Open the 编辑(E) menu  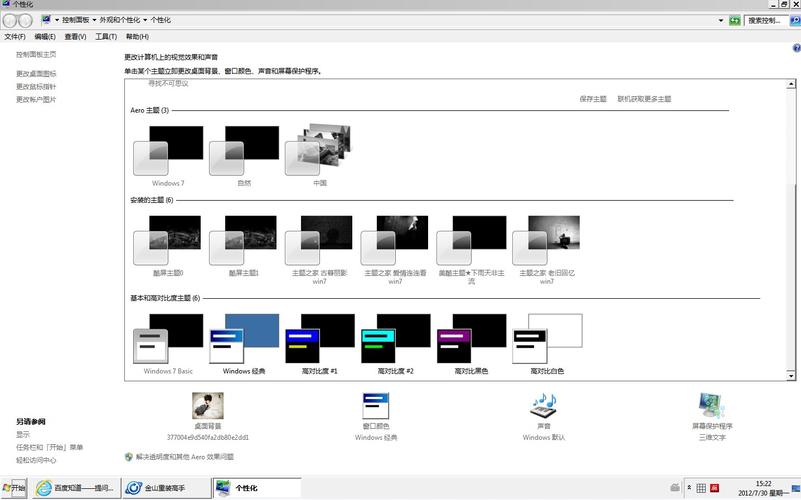point(45,37)
